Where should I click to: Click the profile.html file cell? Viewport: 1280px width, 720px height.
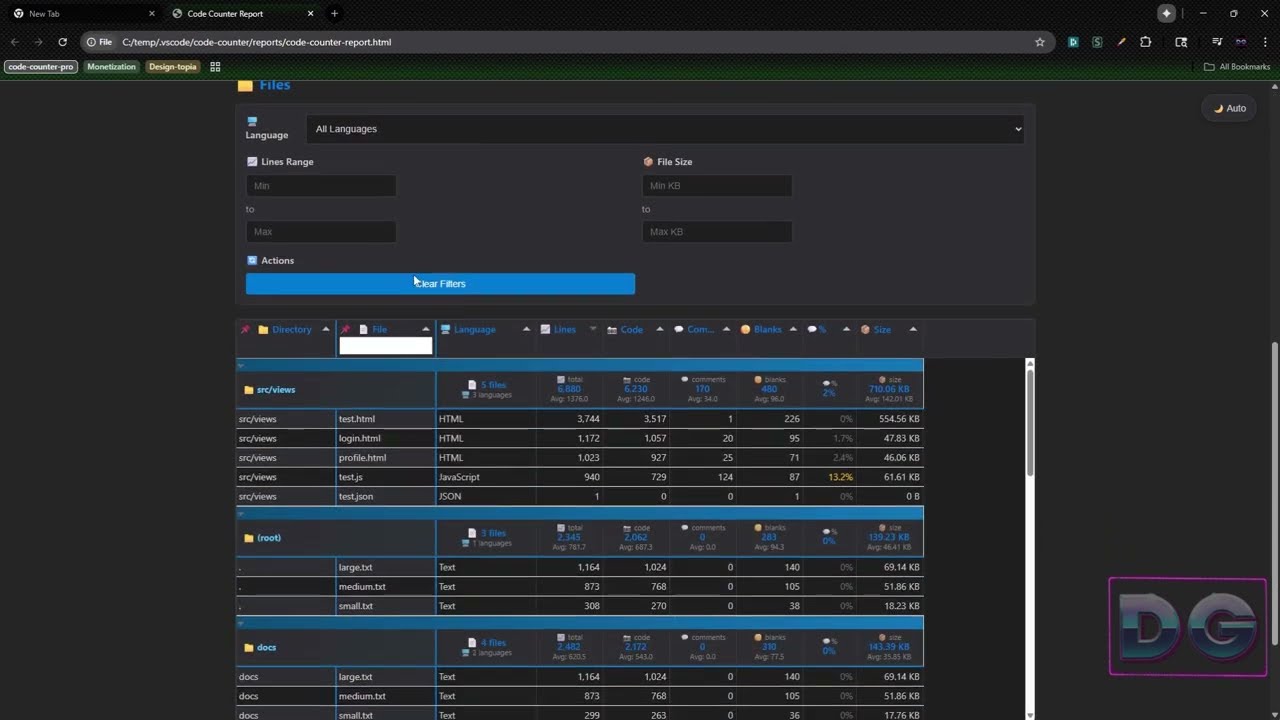(x=385, y=458)
